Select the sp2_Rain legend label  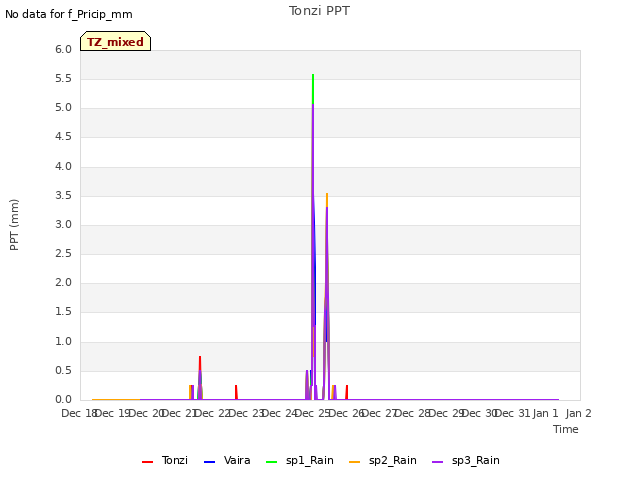(393, 460)
